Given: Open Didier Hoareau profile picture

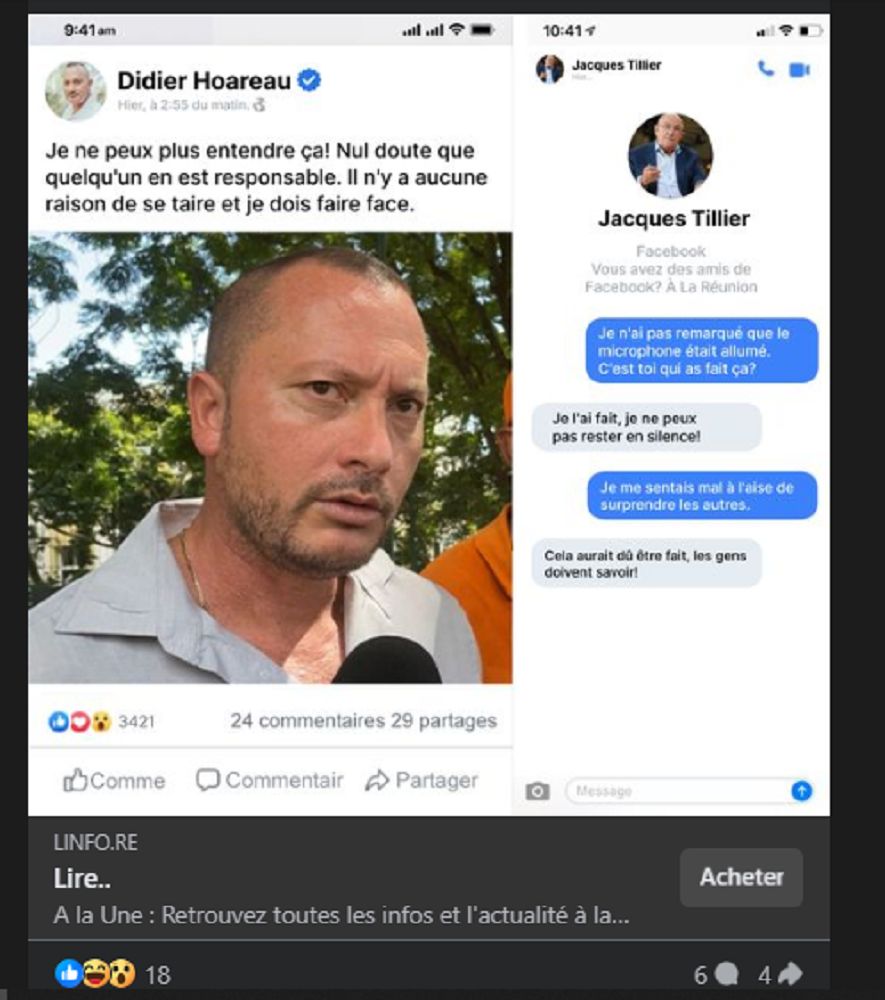Looking at the screenshot, I should point(75,91).
